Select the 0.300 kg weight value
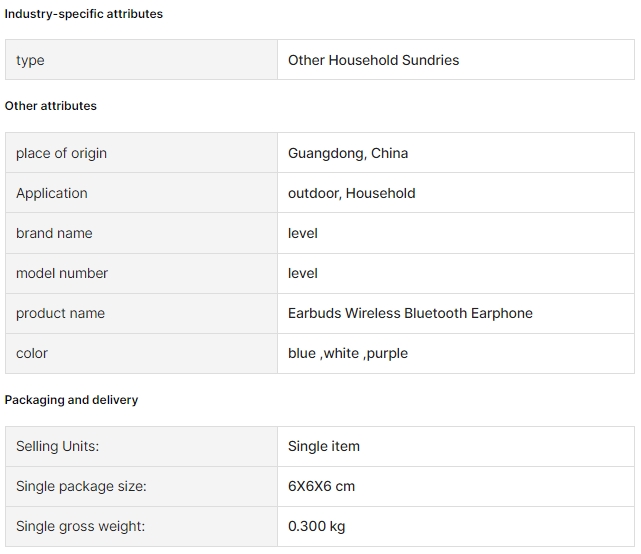 click(316, 526)
